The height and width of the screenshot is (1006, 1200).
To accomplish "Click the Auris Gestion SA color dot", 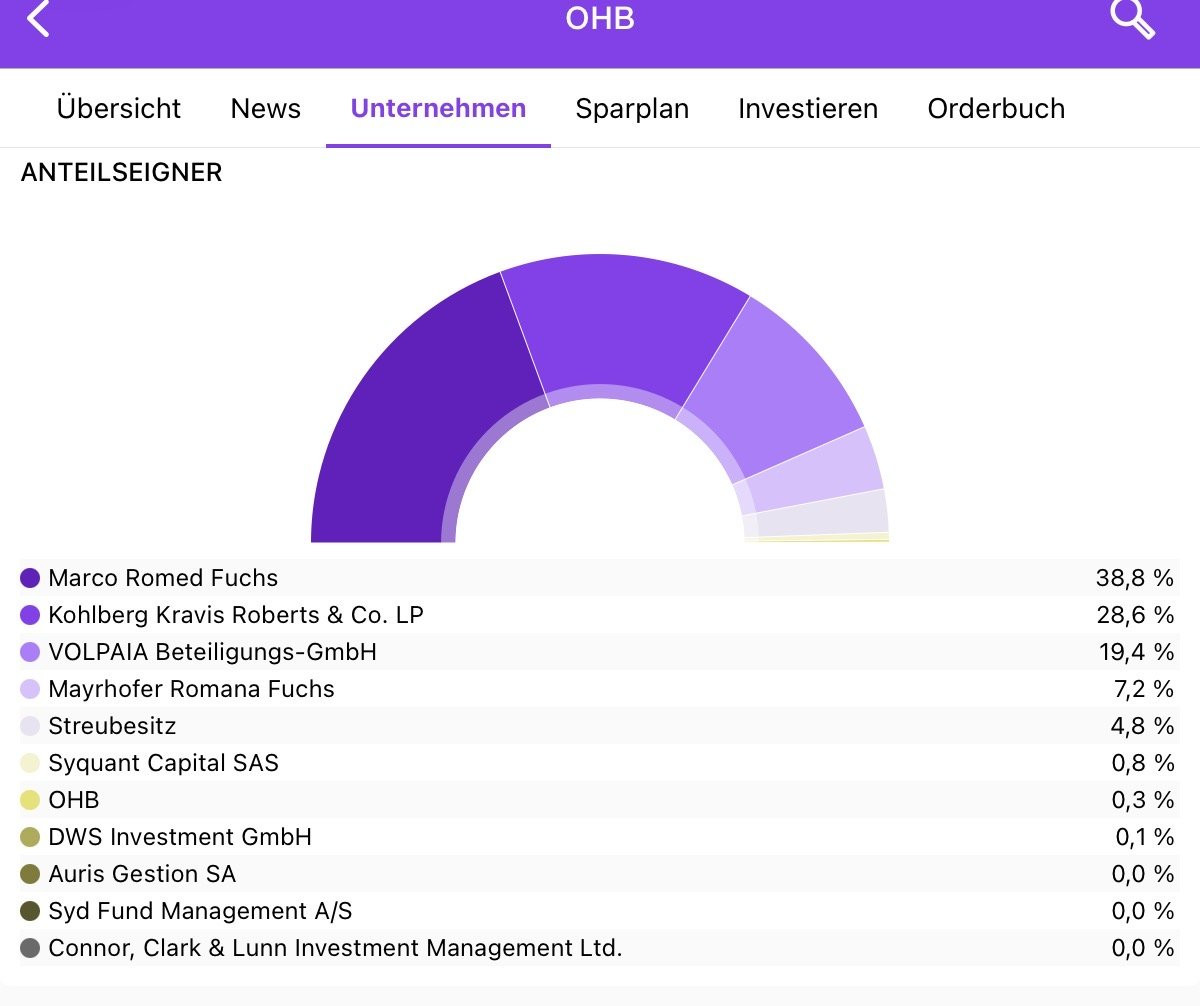I will (x=28, y=874).
